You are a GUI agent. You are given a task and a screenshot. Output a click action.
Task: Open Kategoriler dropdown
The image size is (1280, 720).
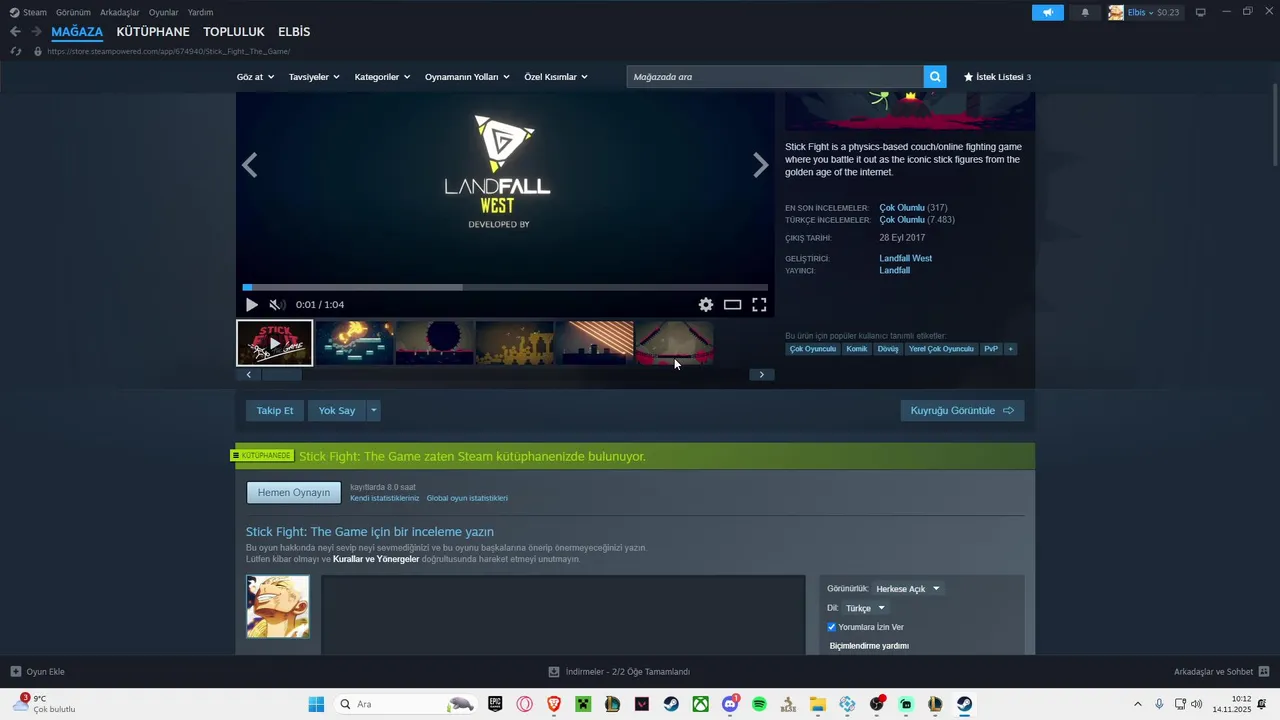(382, 77)
